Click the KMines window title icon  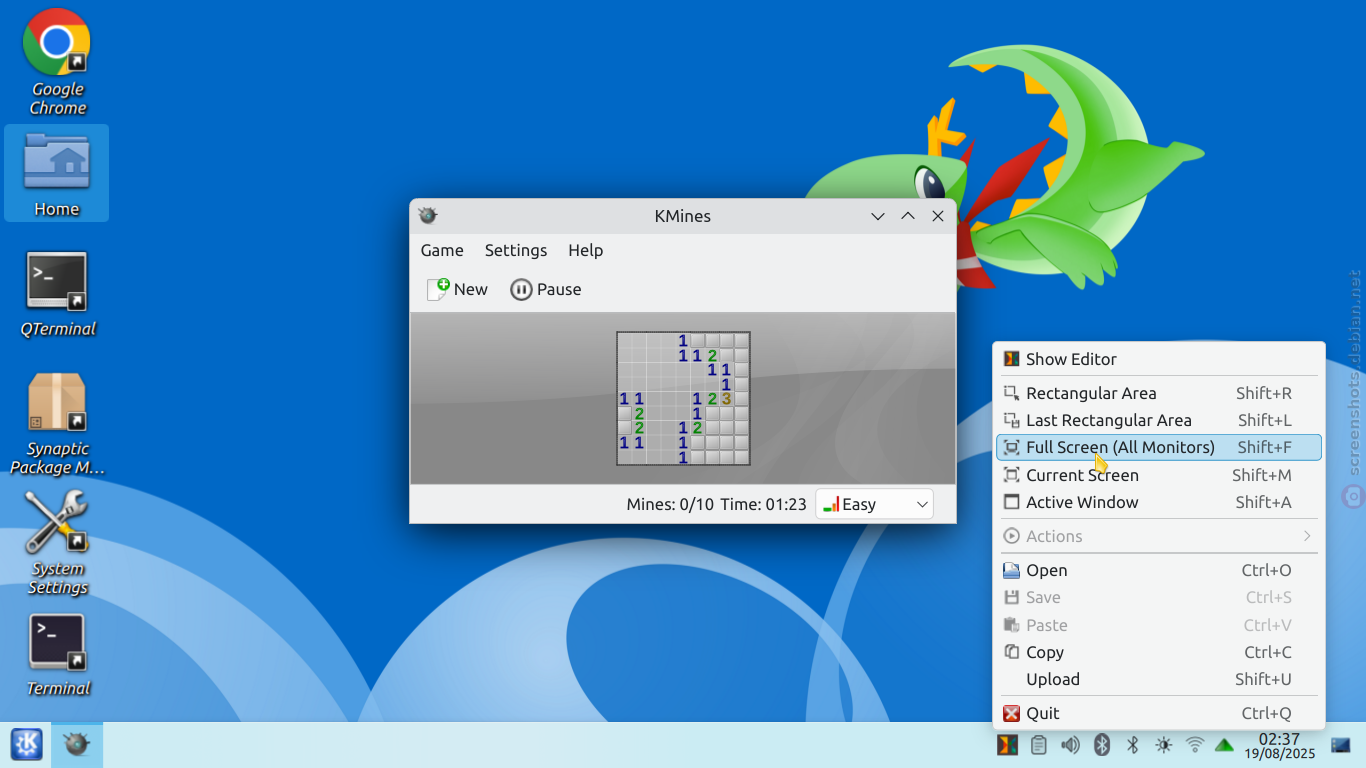pyautogui.click(x=428, y=215)
